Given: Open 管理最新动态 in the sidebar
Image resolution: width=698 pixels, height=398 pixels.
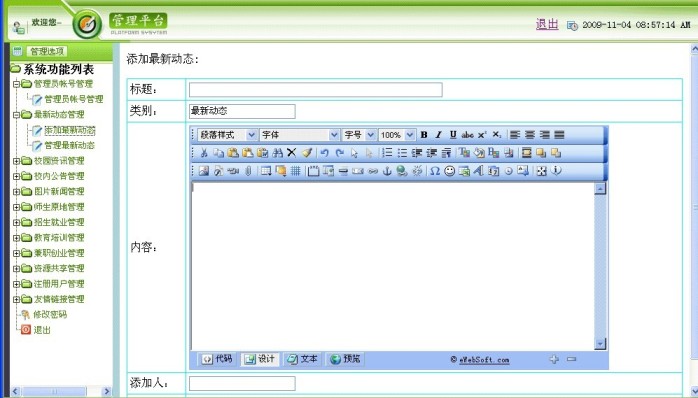Looking at the screenshot, I should pos(69,146).
